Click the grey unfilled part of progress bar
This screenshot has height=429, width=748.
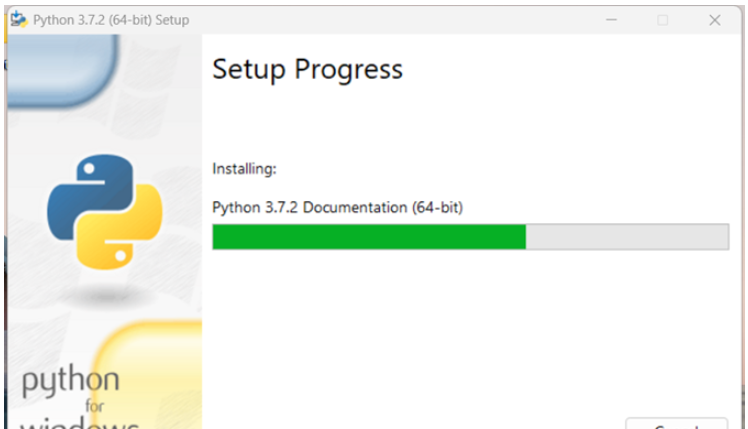pos(627,237)
